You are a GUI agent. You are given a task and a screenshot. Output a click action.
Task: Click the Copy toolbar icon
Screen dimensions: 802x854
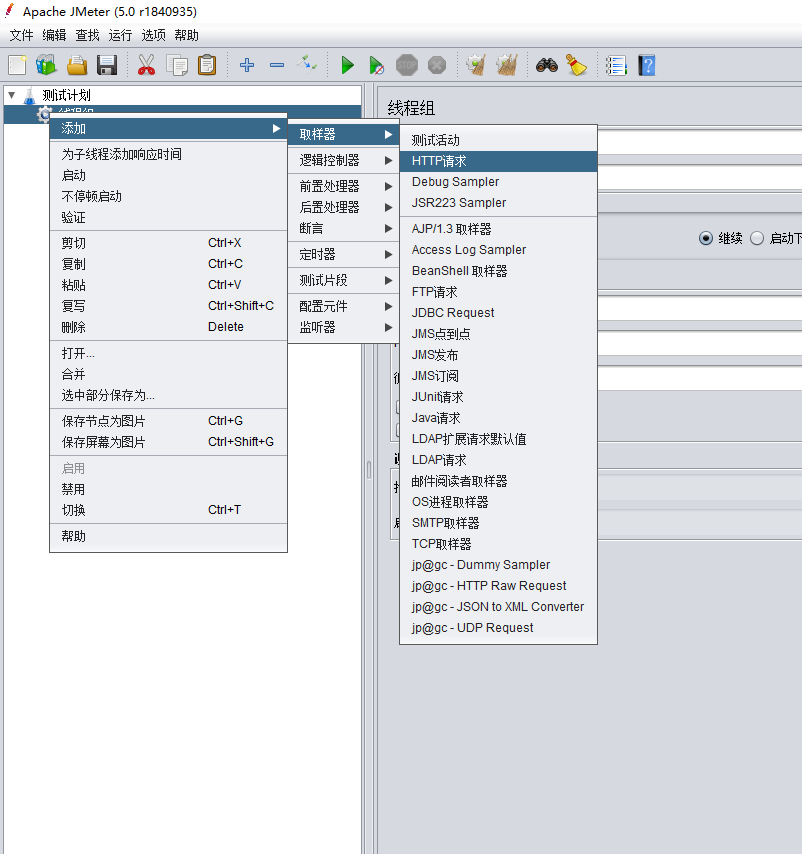176,65
